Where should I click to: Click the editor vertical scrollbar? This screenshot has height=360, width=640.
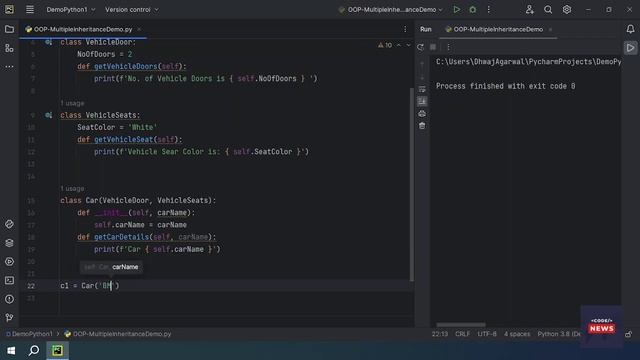(411, 184)
